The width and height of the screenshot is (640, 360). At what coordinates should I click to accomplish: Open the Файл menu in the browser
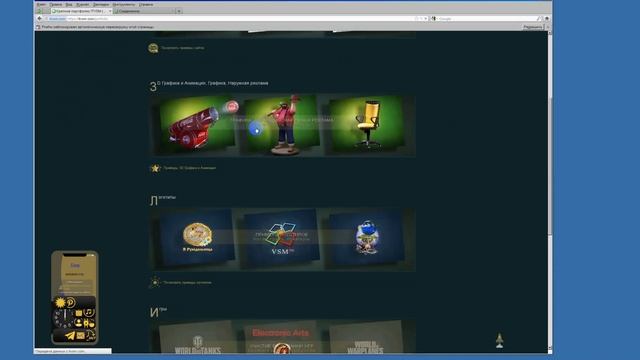pyautogui.click(x=41, y=4)
